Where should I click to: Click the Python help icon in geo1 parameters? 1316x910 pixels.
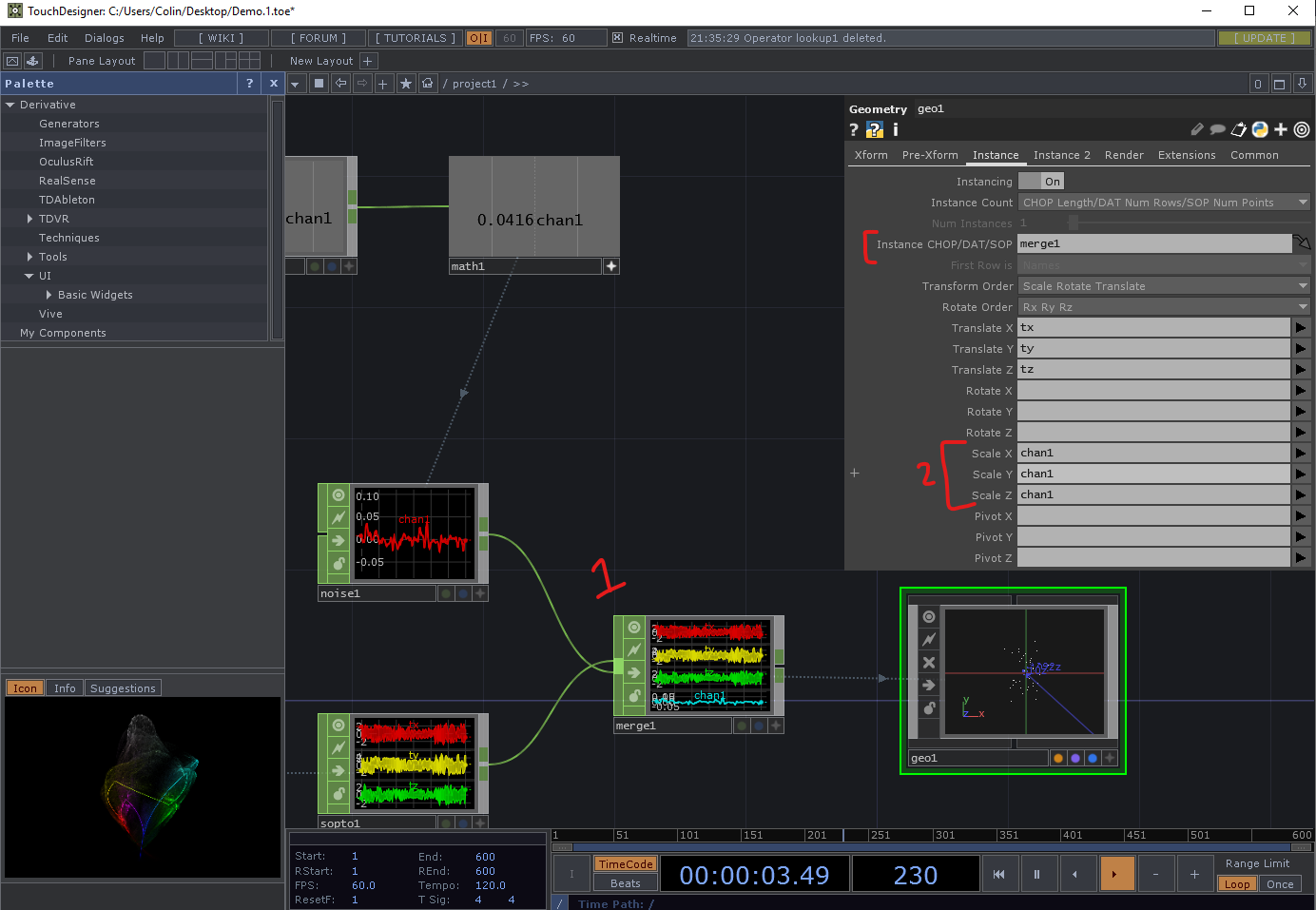point(874,129)
